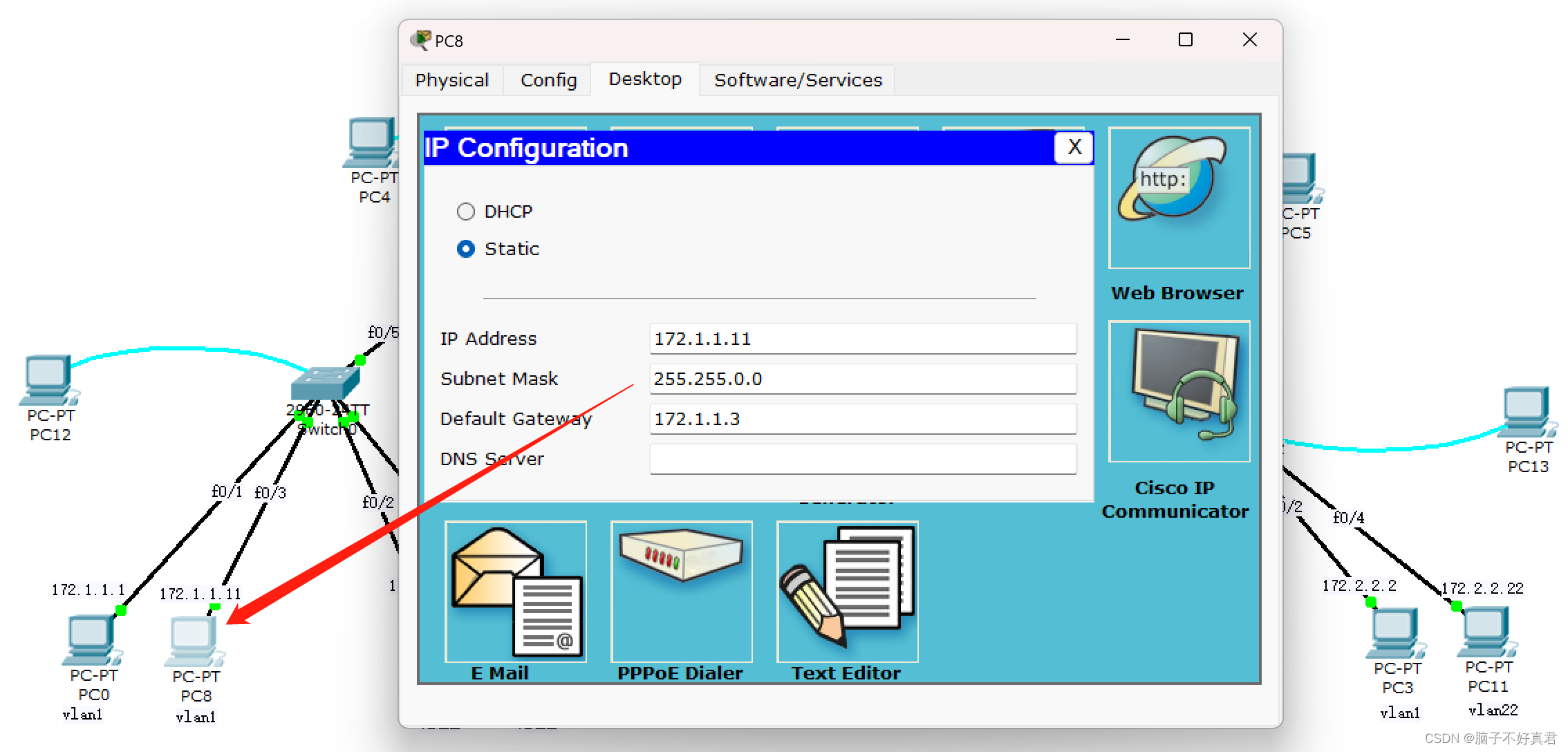Select the 2960 switch device
1568x752 pixels.
coord(325,382)
